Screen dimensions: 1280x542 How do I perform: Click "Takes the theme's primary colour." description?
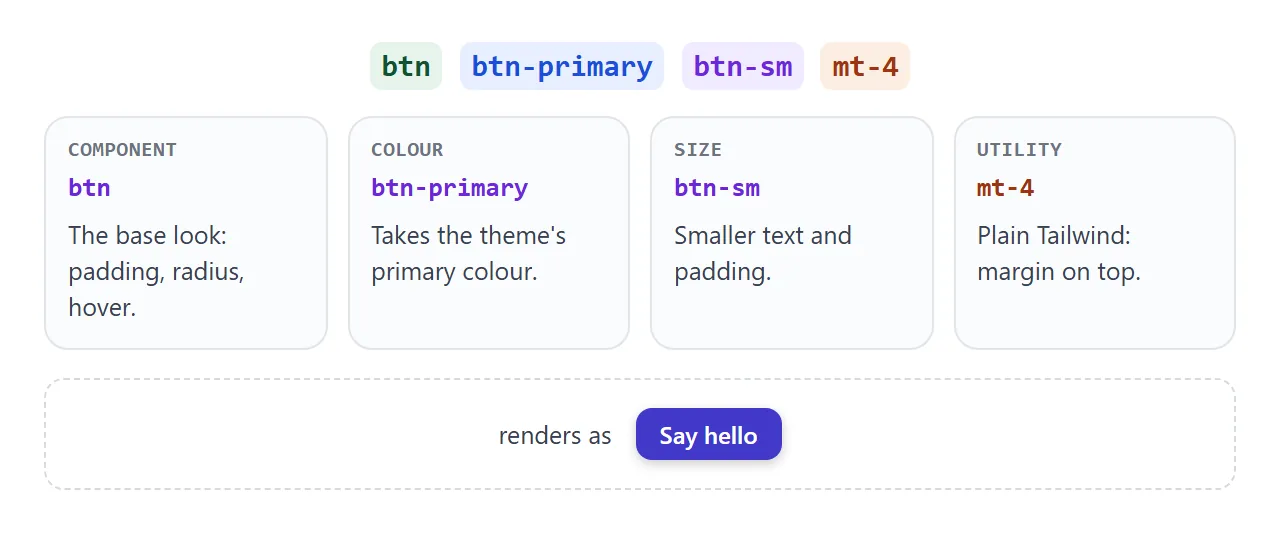(x=468, y=253)
